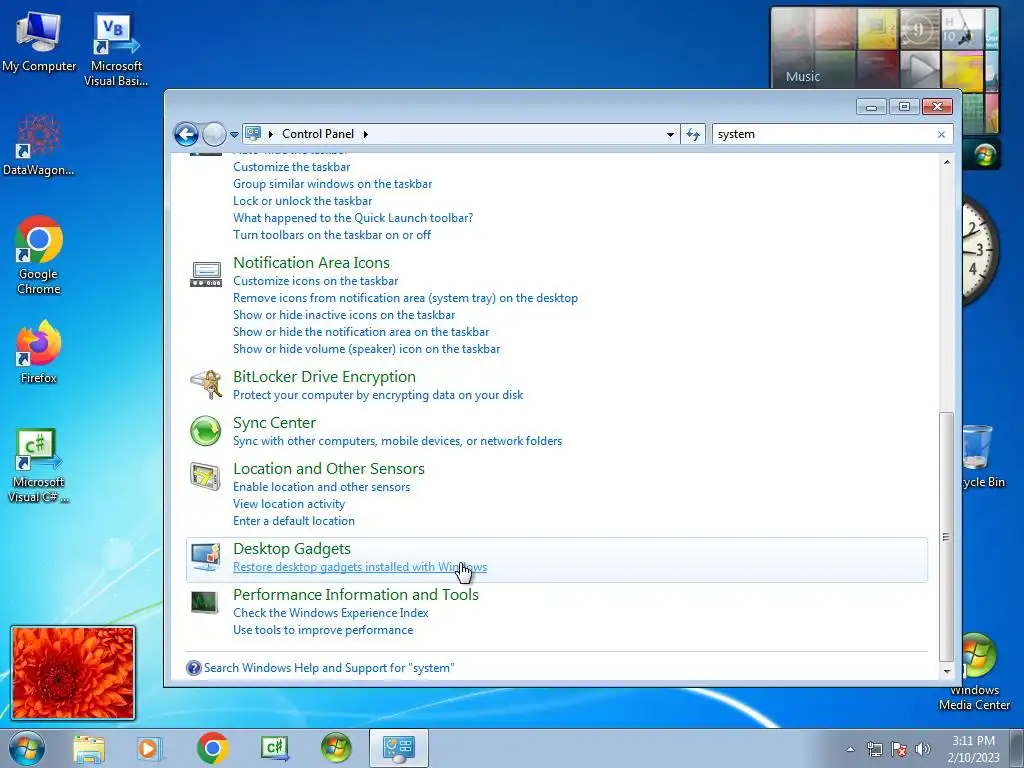Viewport: 1024px width, 768px height.
Task: Open 'Enable location and other sensors'
Action: click(x=321, y=487)
